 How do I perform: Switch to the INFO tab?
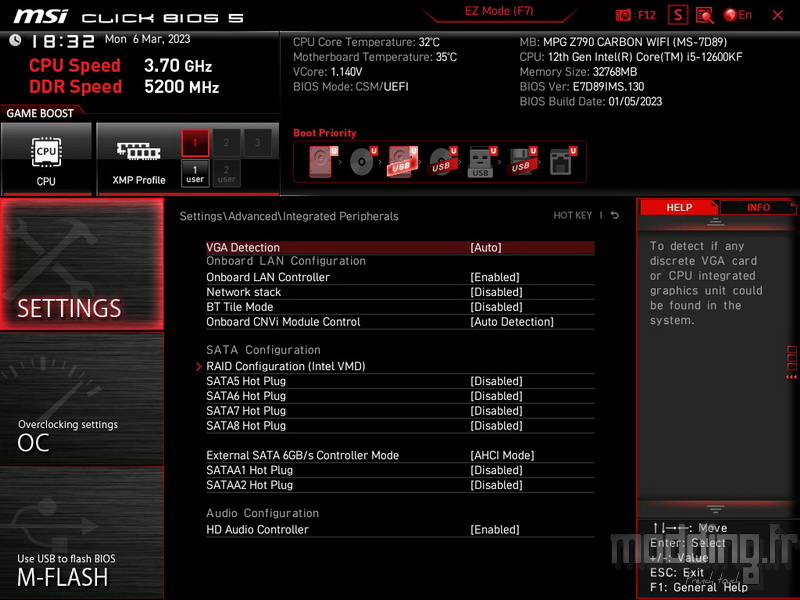click(758, 208)
